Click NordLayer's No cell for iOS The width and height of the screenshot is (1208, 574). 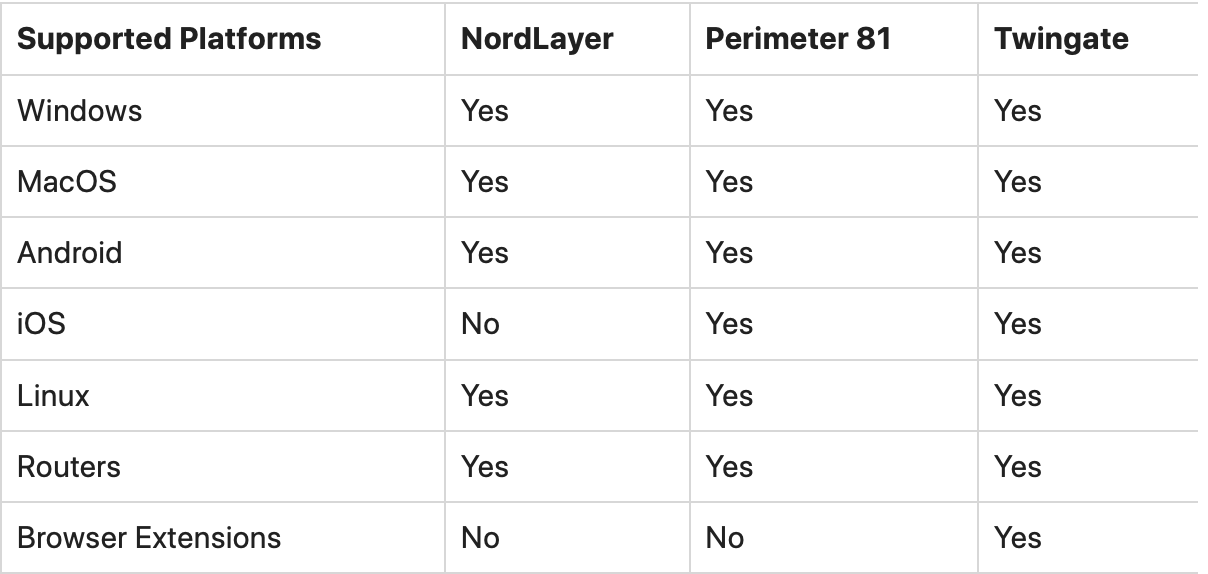pos(480,324)
